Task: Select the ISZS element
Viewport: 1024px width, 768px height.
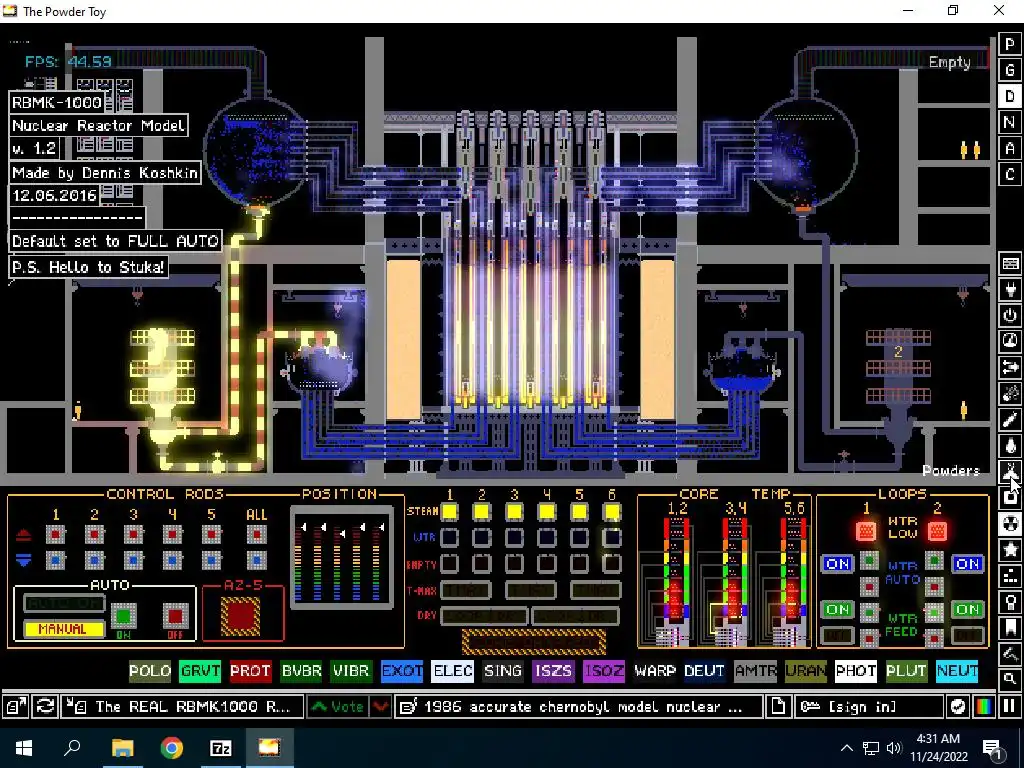Action: [x=553, y=671]
